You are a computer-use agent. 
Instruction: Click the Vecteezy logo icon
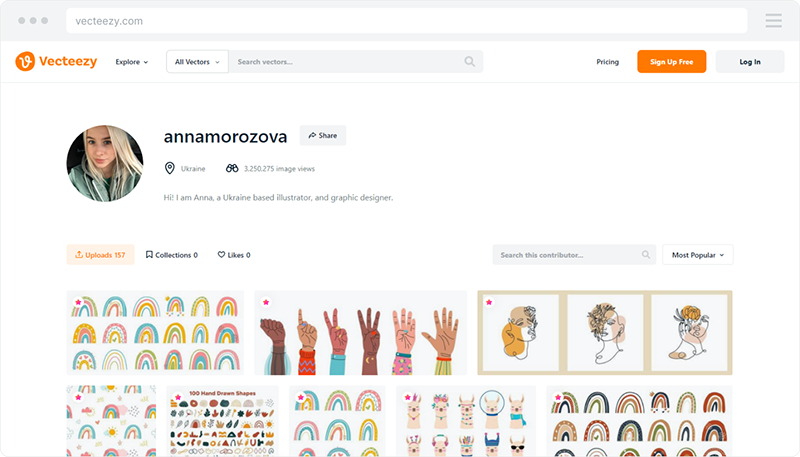tap(25, 61)
